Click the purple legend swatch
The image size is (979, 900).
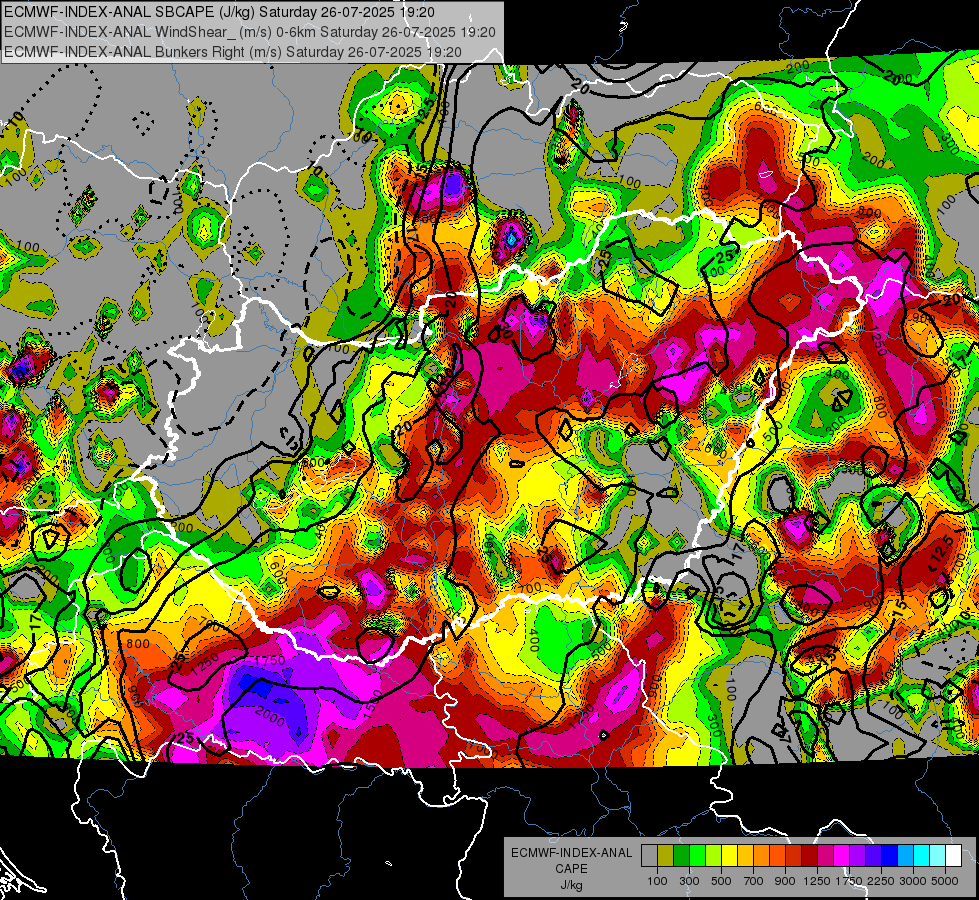point(858,856)
